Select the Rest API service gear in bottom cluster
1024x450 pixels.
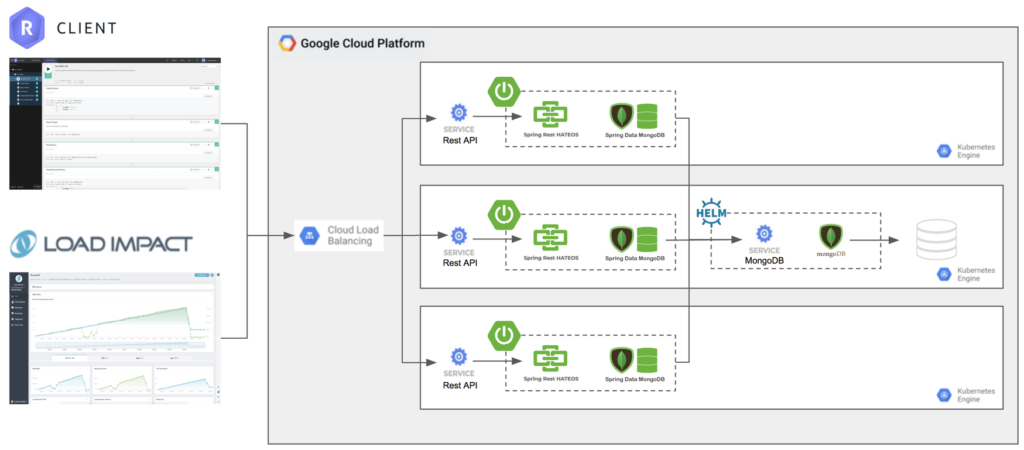click(459, 357)
